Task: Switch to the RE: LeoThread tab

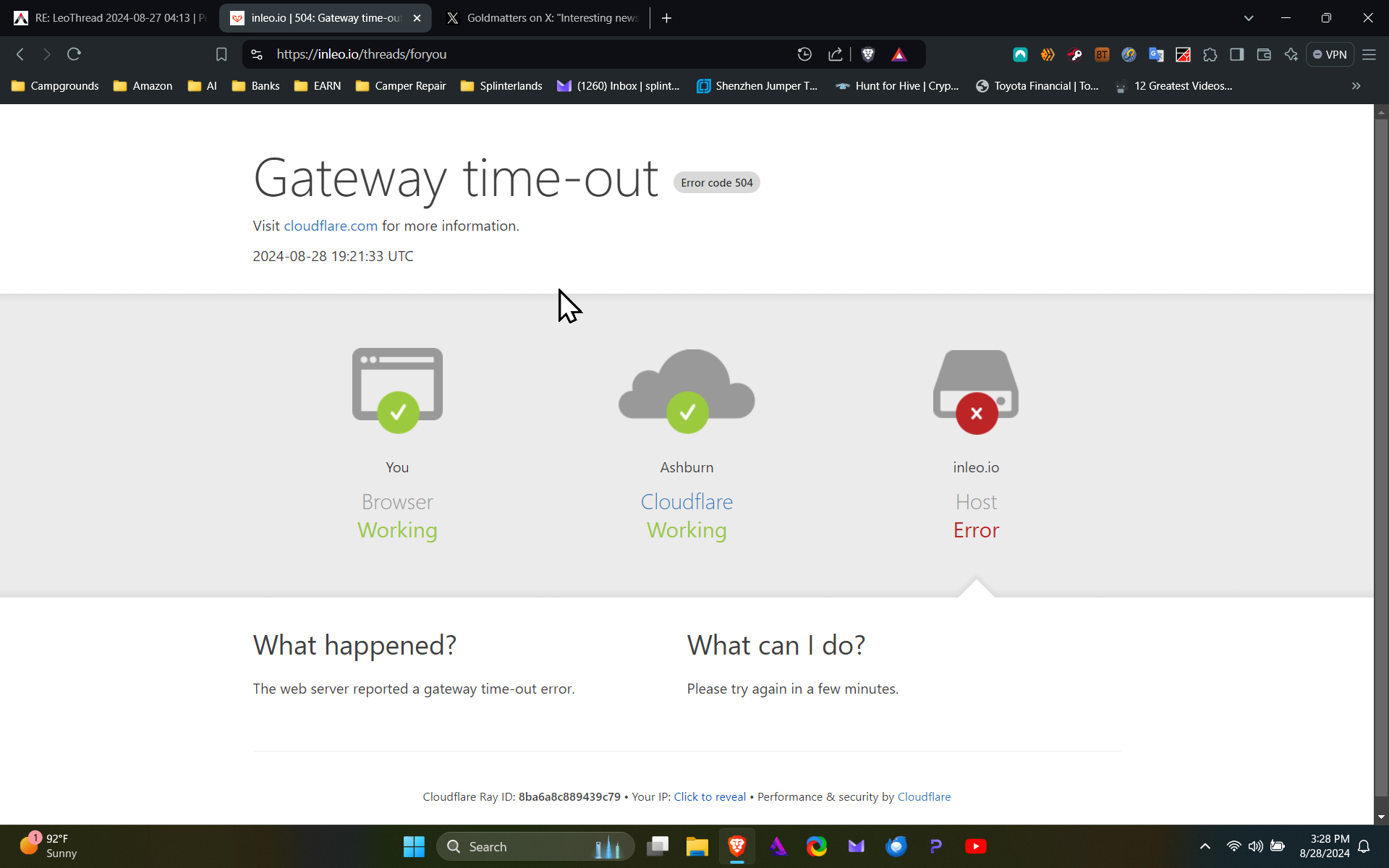Action: [110, 18]
